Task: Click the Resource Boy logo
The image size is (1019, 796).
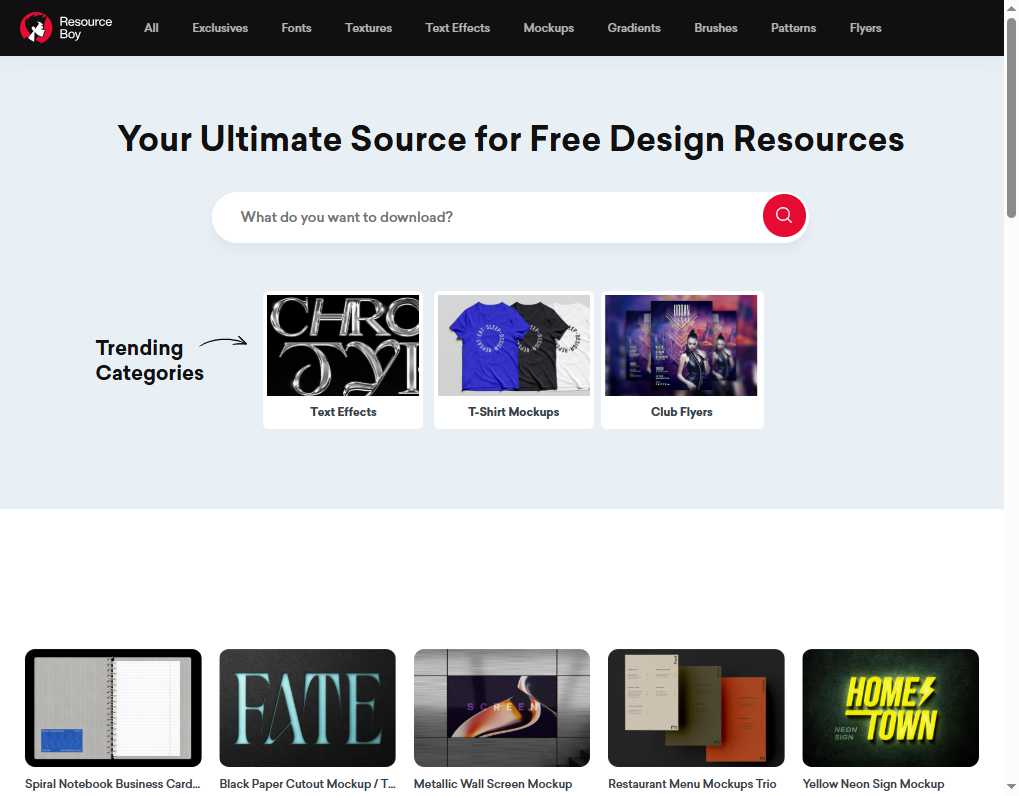Action: 64,27
